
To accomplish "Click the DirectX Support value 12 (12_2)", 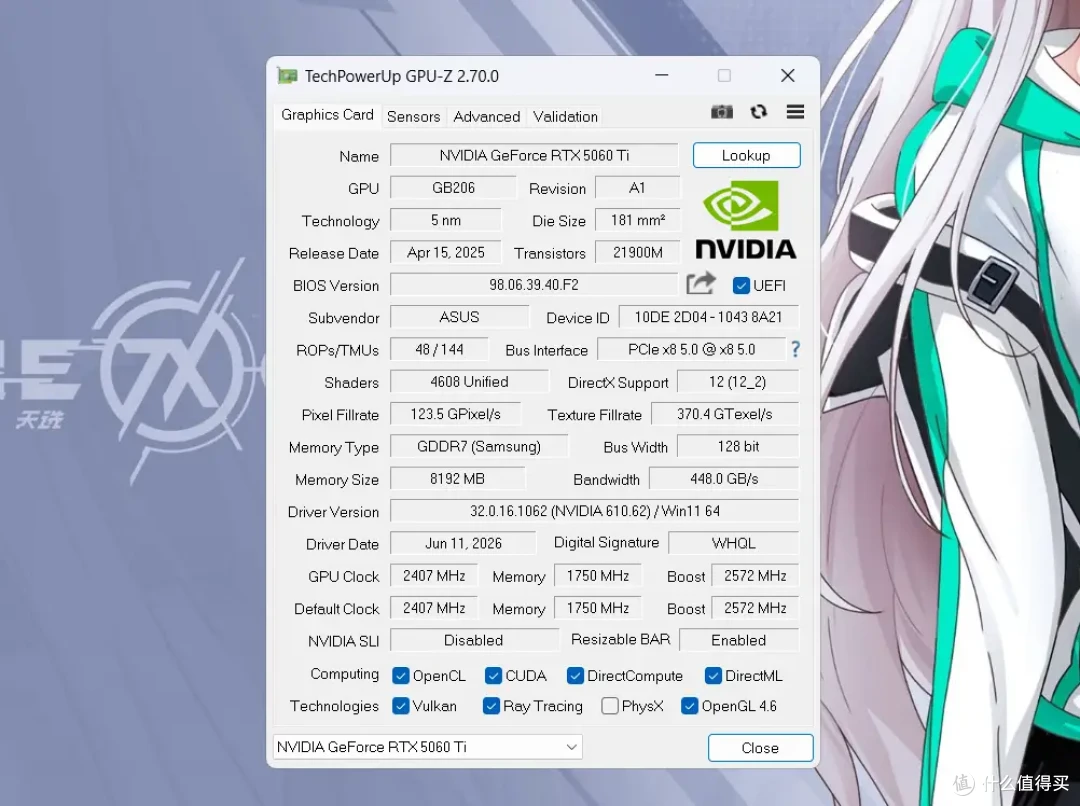I will tap(738, 382).
